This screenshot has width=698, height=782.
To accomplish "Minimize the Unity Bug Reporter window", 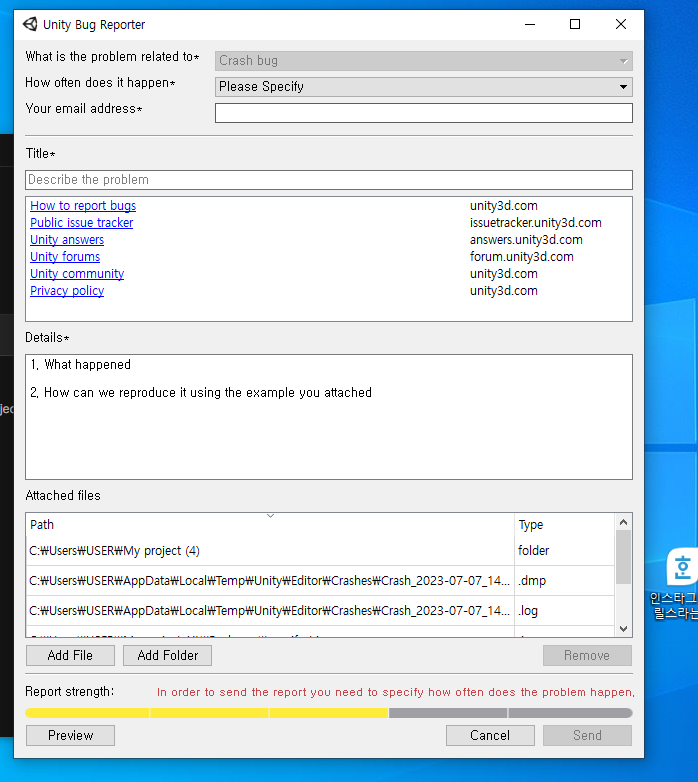I will (x=530, y=24).
